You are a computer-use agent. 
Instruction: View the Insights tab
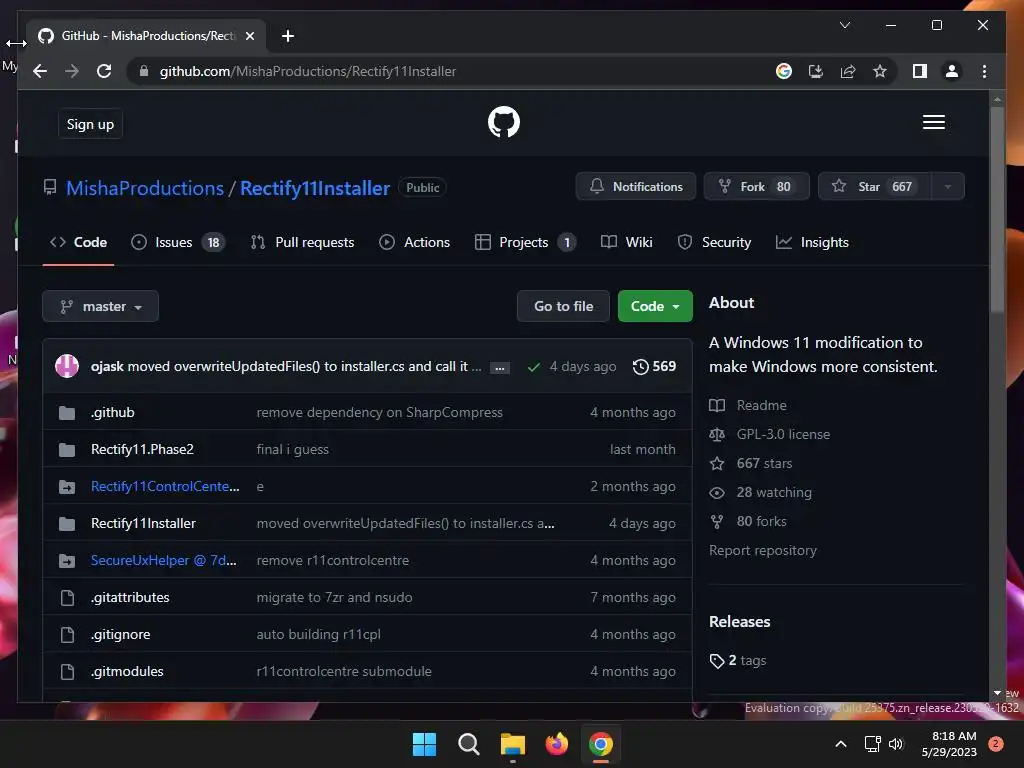[812, 242]
